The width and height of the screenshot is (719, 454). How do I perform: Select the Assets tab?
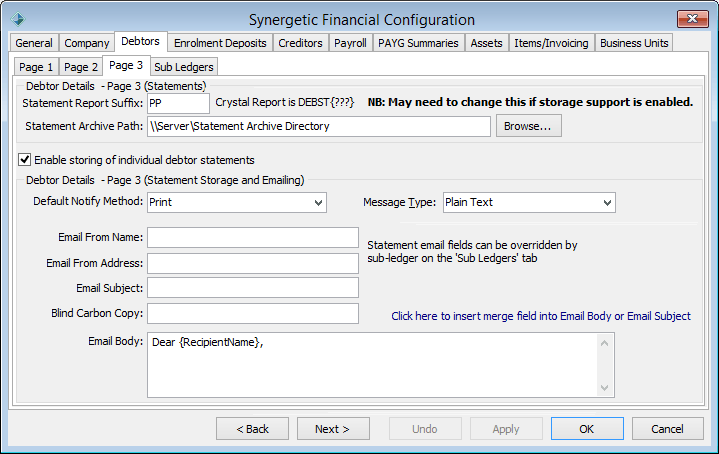click(487, 43)
